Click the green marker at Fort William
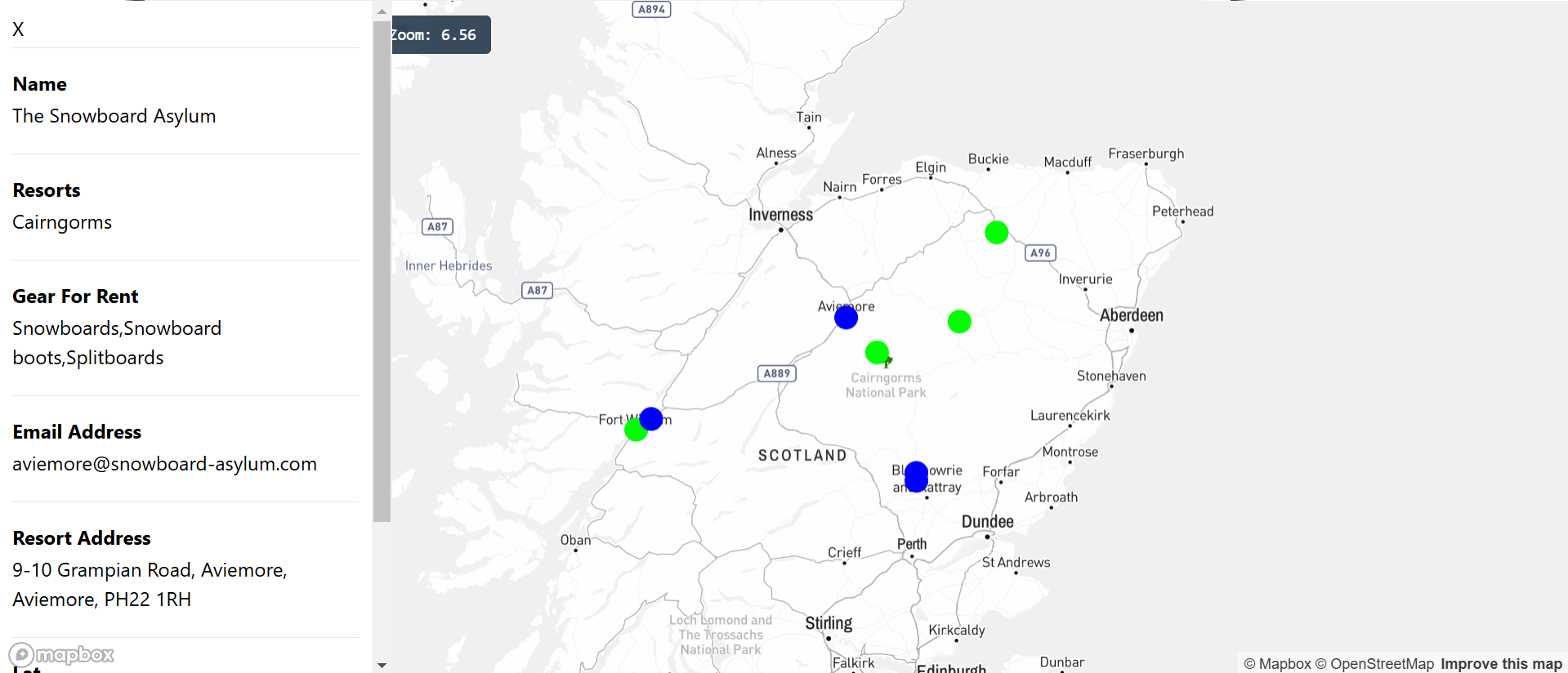 634,430
